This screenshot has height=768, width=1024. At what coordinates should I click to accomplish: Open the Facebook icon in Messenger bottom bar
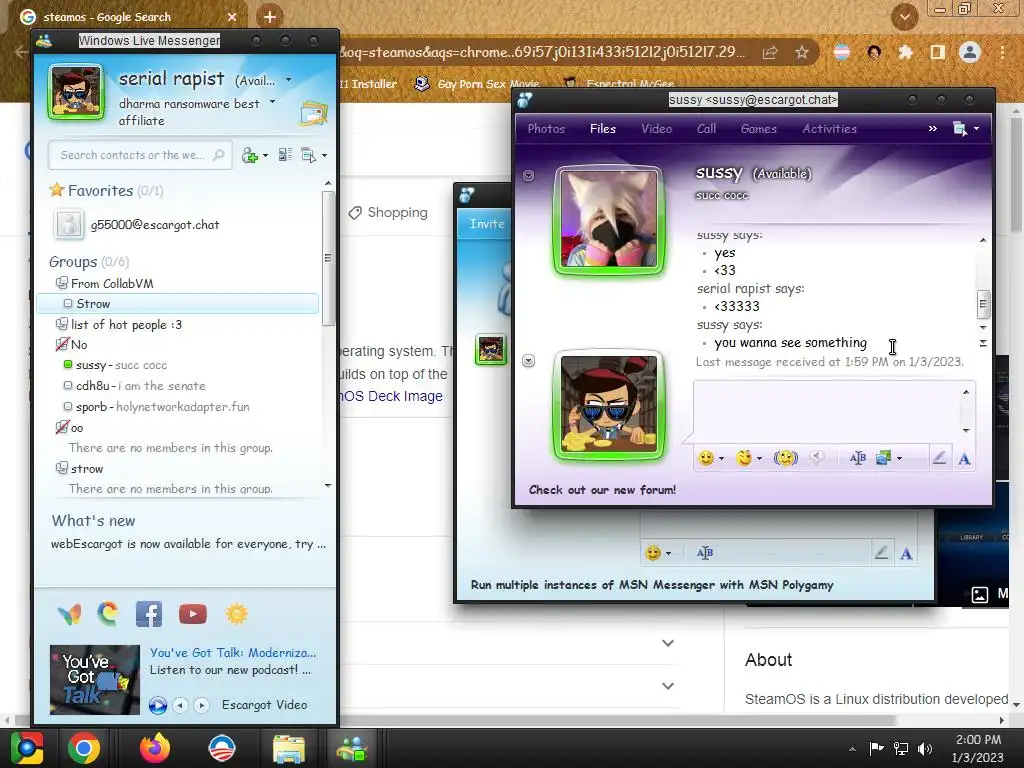(x=149, y=614)
